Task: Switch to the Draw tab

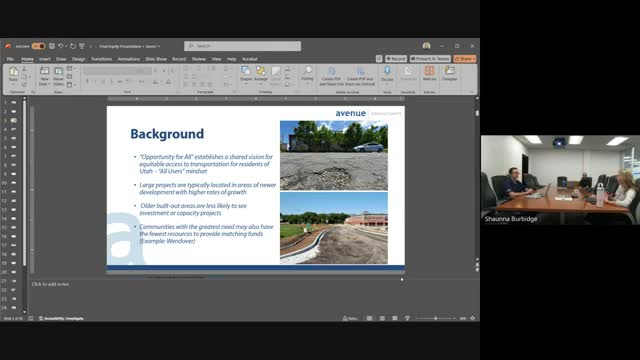Action: 61,59
